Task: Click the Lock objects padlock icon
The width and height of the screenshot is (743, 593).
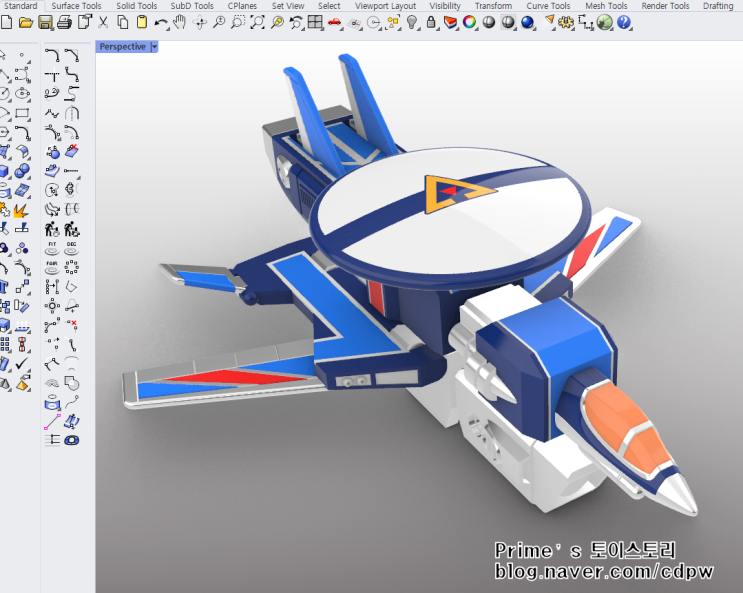Action: (x=431, y=22)
